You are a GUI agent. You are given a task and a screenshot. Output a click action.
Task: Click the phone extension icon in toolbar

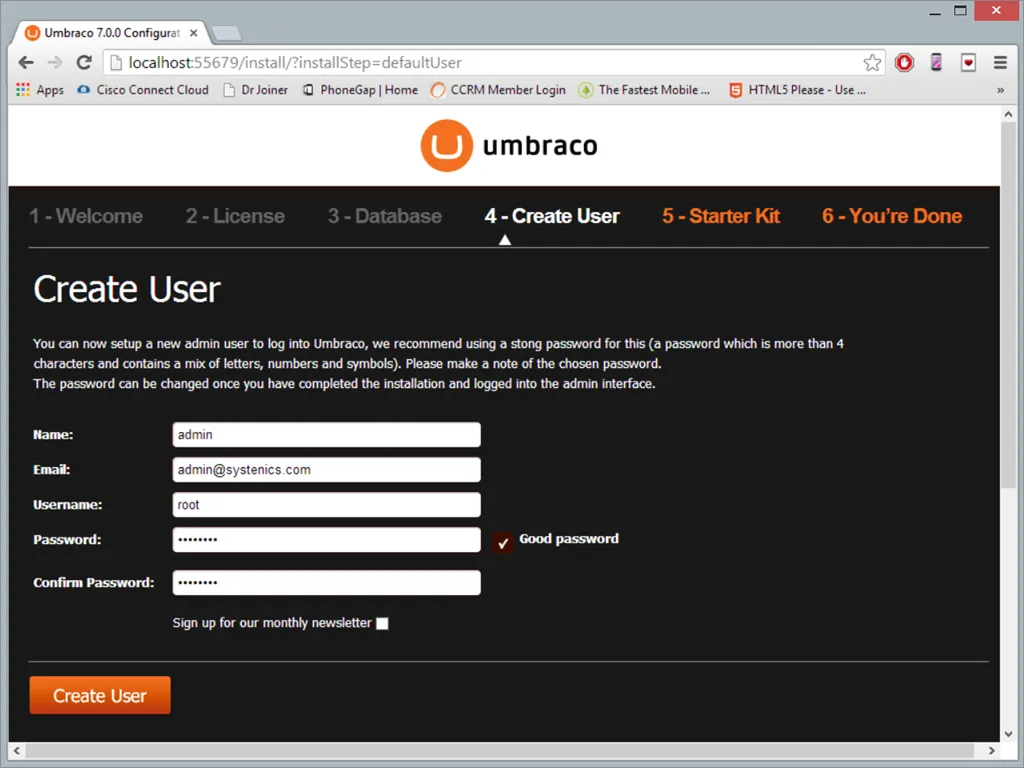(x=936, y=63)
